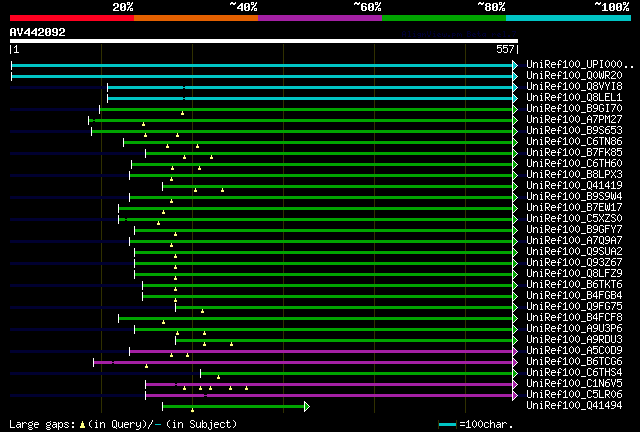
Task: Click the yellow triangle icon in the Large gaps legend
Action: 82,425
